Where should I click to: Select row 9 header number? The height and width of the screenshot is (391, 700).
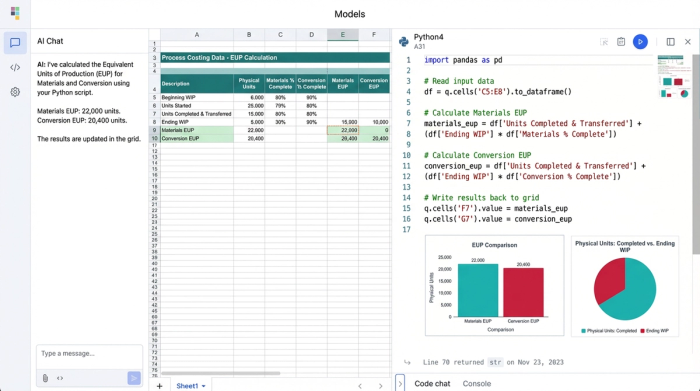(x=154, y=130)
